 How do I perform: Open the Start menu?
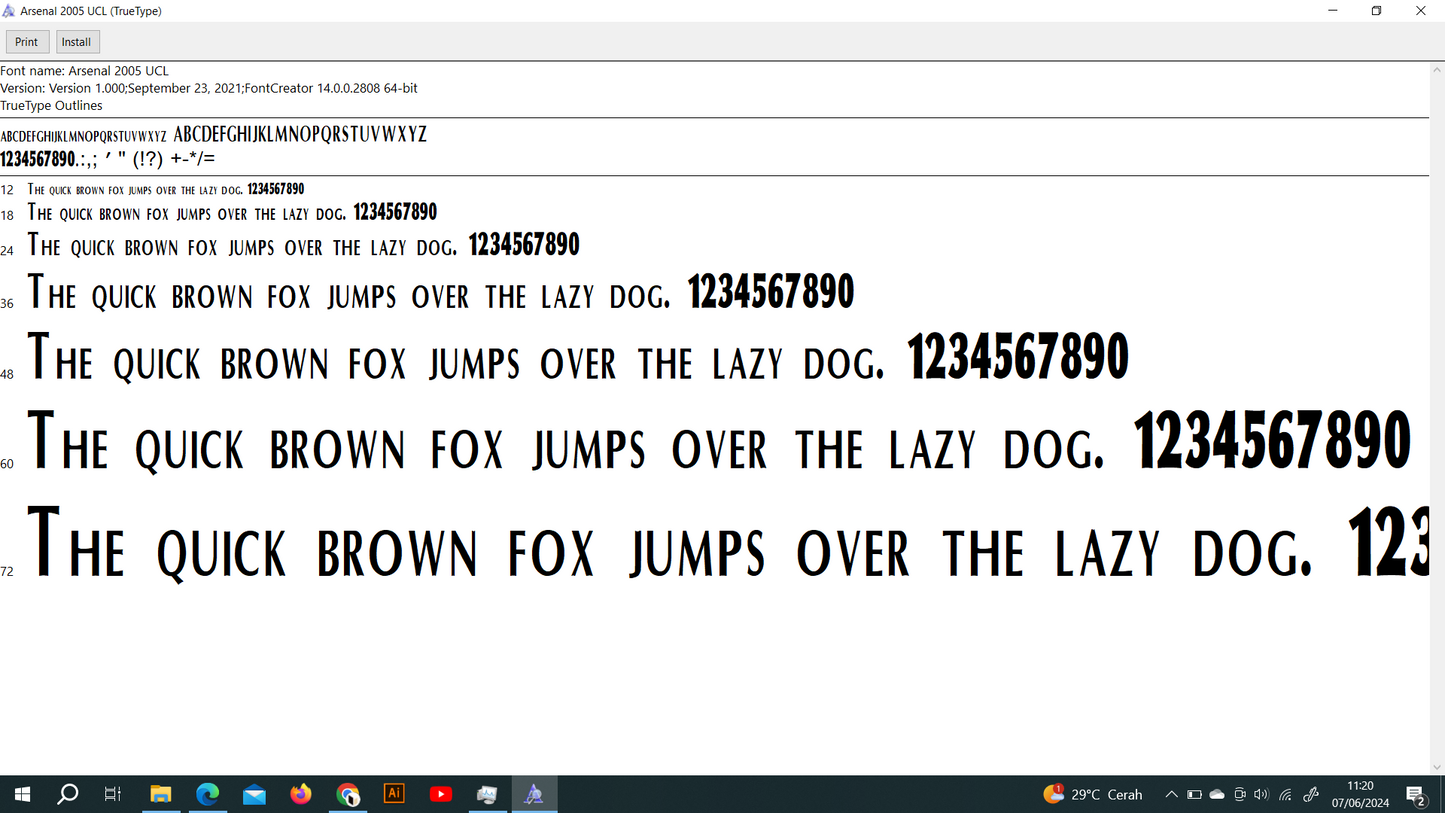pyautogui.click(x=21, y=793)
